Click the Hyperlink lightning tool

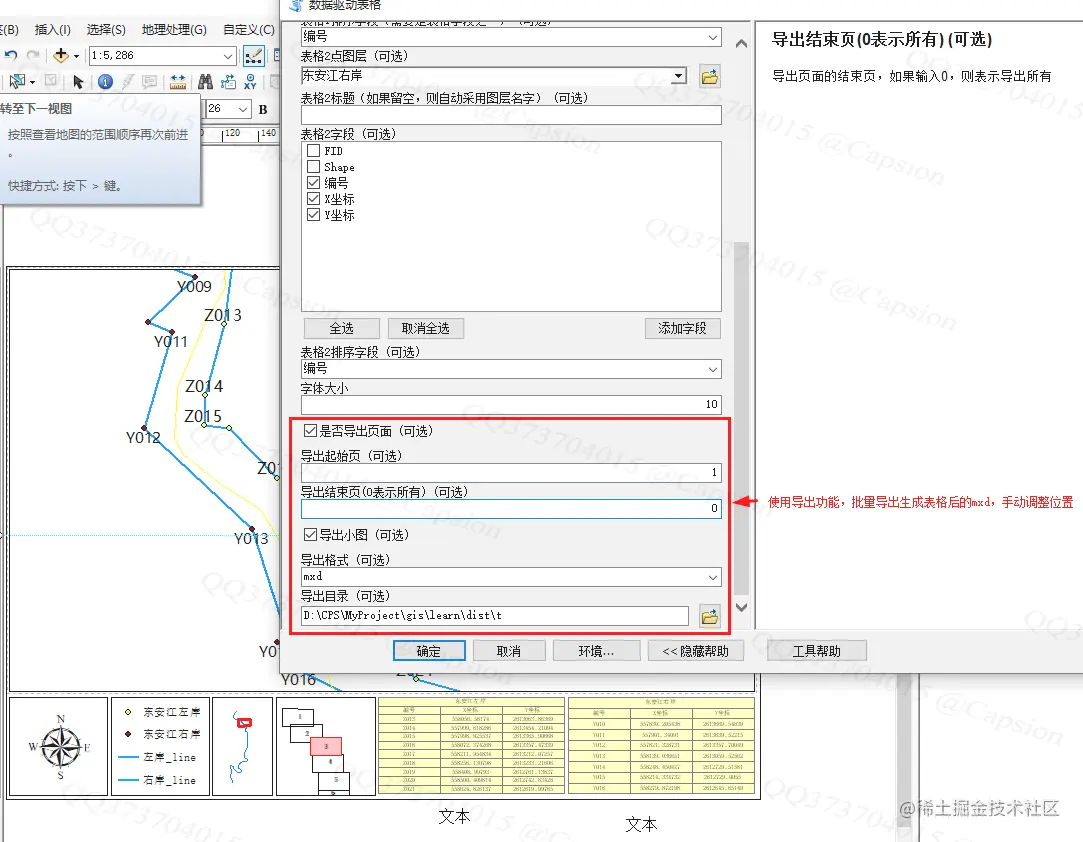[128, 82]
